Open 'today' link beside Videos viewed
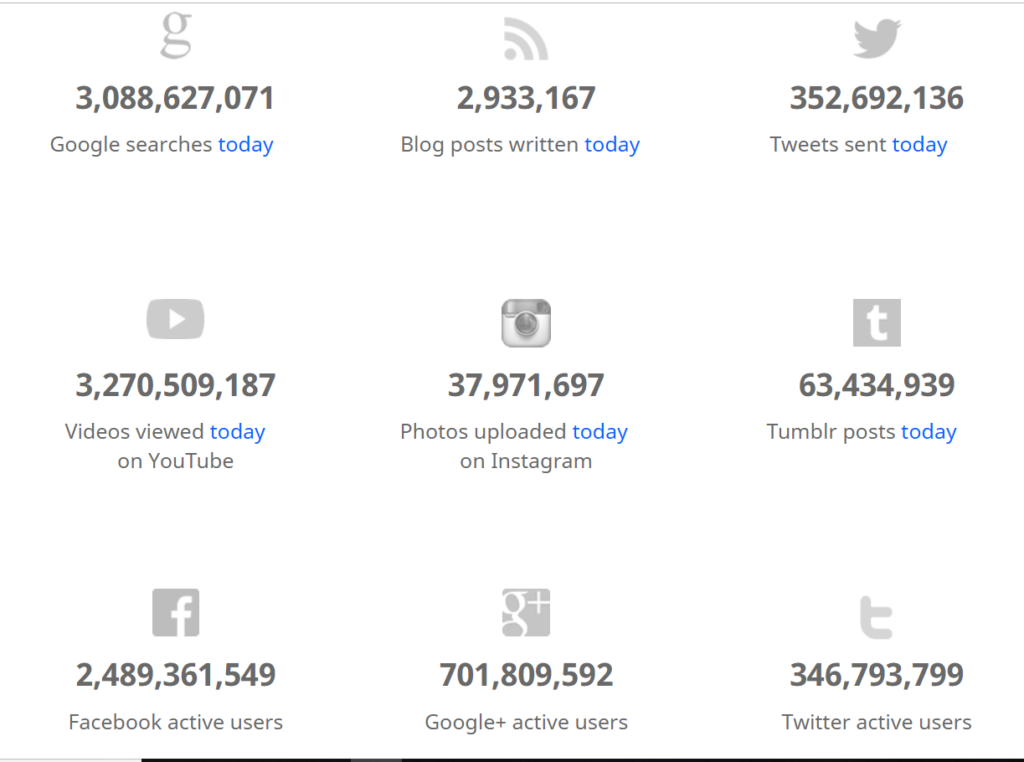1024x762 pixels. (238, 432)
